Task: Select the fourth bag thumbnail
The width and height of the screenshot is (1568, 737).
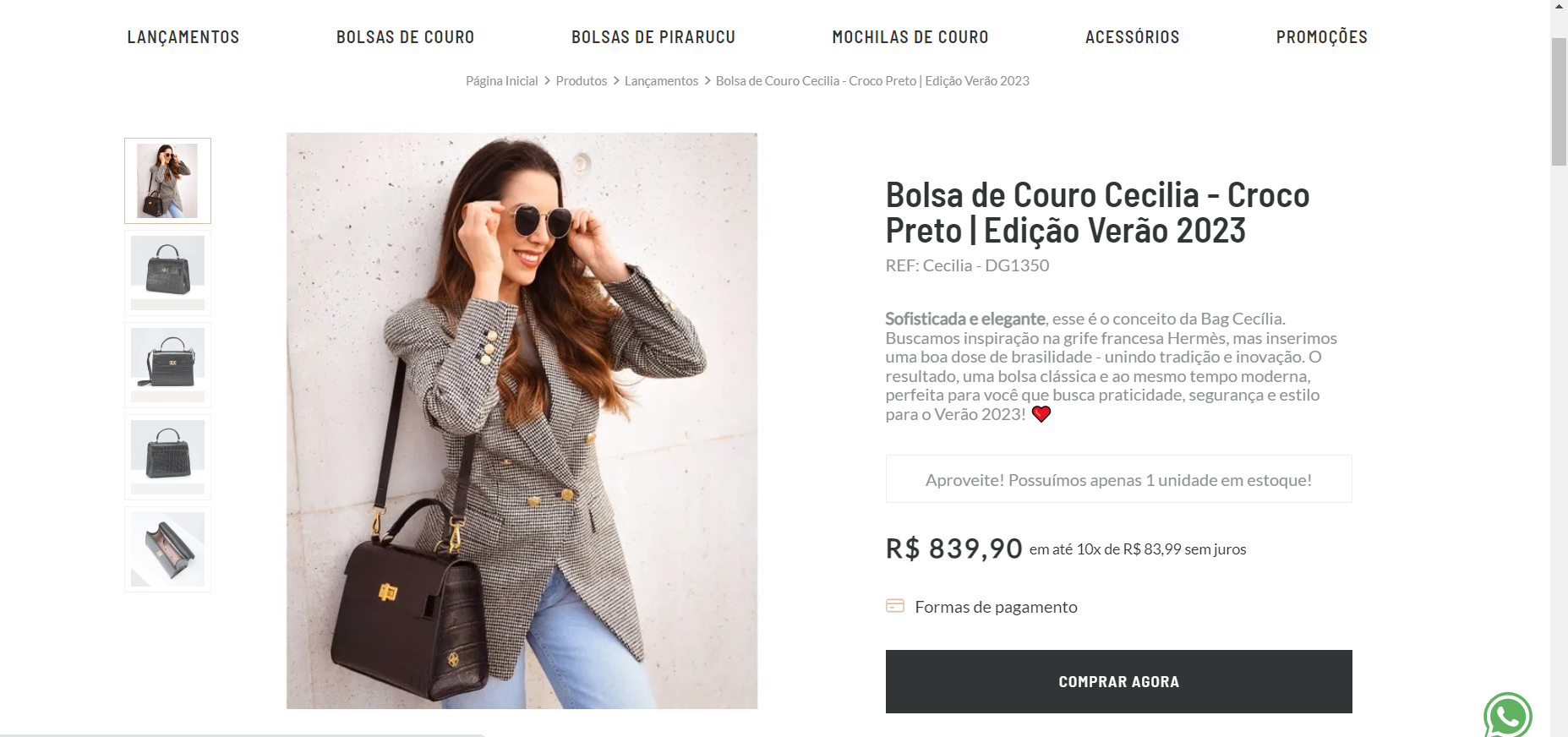Action: [167, 457]
